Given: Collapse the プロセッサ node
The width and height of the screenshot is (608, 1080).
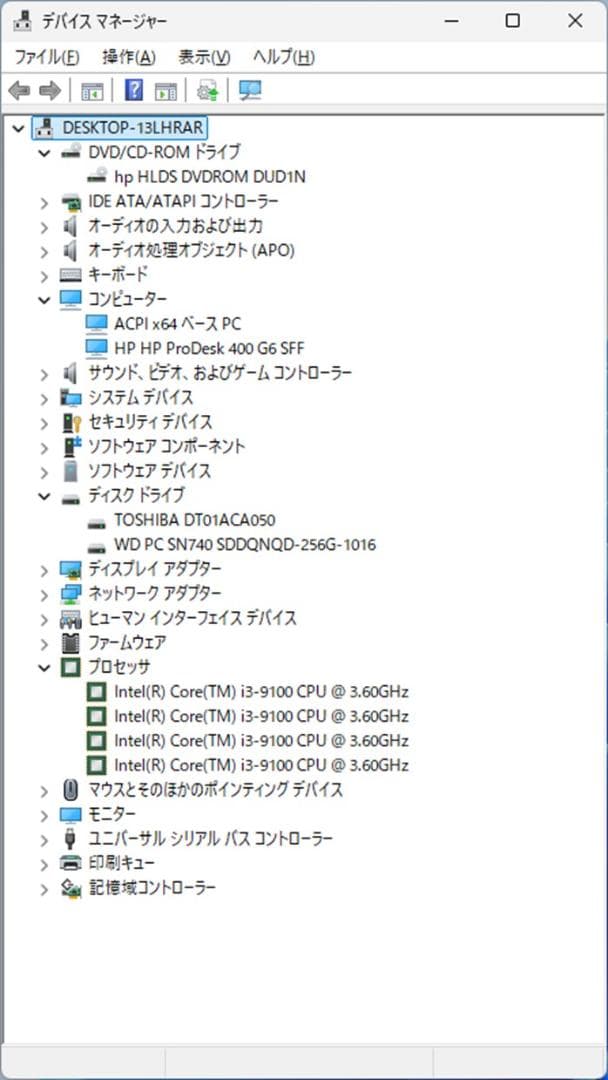Looking at the screenshot, I should [x=45, y=667].
